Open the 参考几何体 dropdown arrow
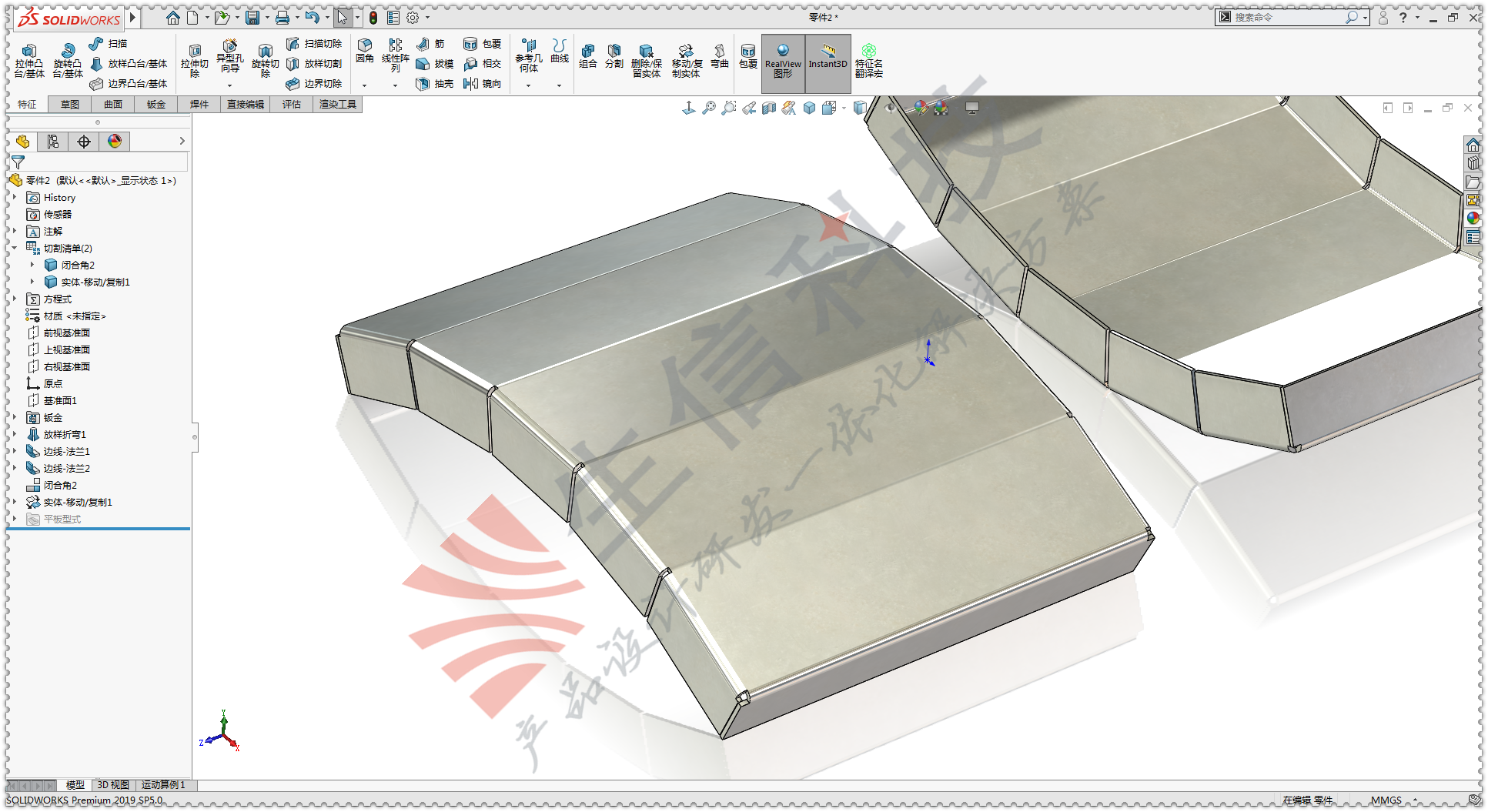The height and width of the screenshot is (812, 1488). point(528,87)
